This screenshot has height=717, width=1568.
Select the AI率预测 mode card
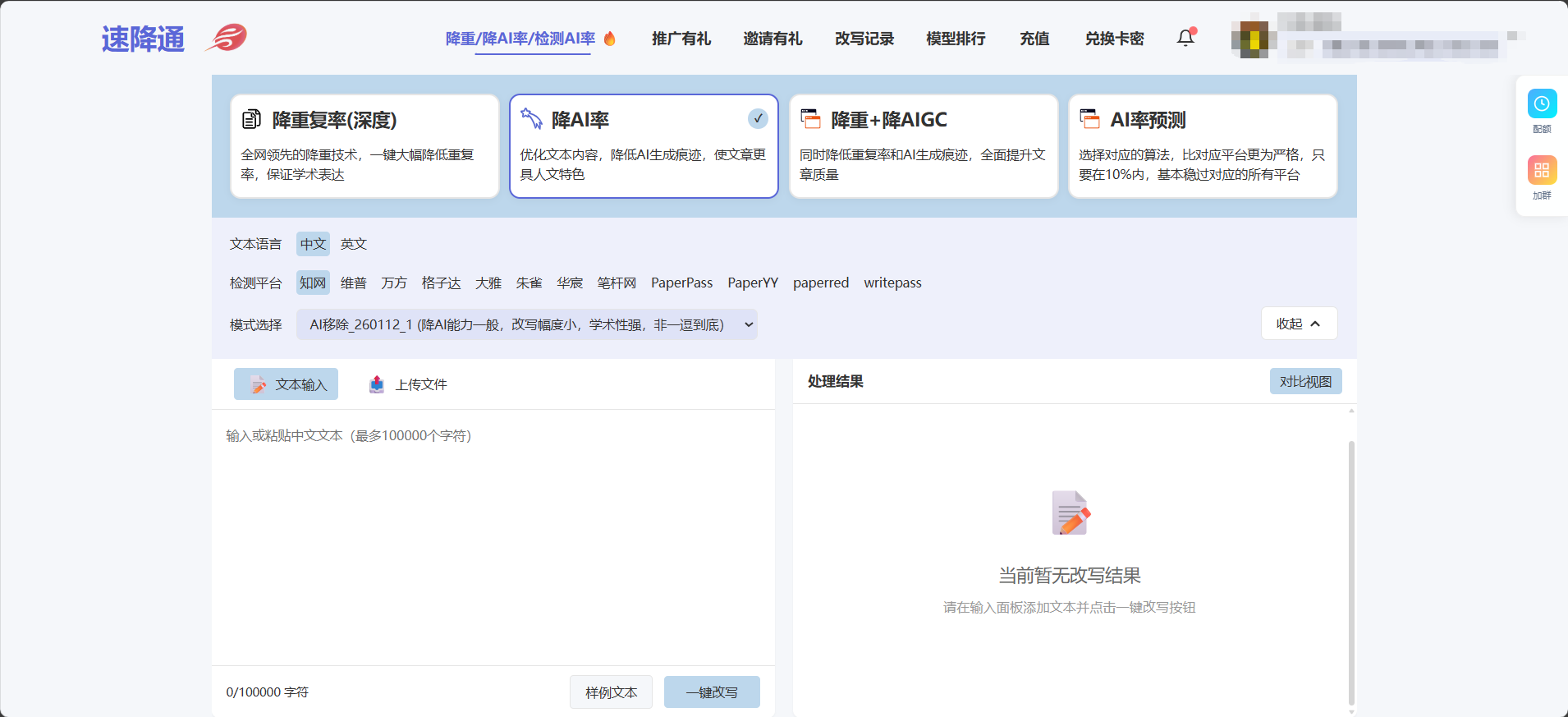pos(1203,146)
